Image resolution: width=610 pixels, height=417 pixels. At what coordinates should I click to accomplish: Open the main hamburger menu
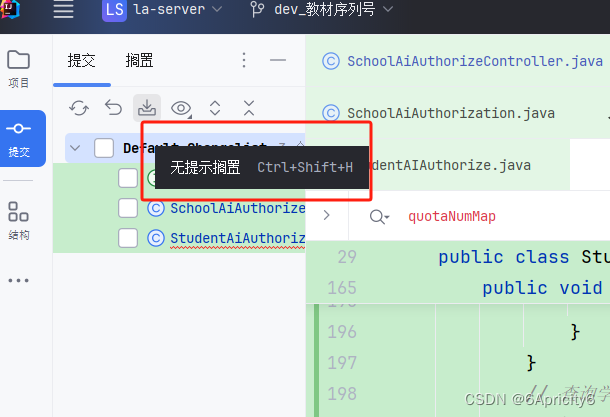click(x=63, y=9)
